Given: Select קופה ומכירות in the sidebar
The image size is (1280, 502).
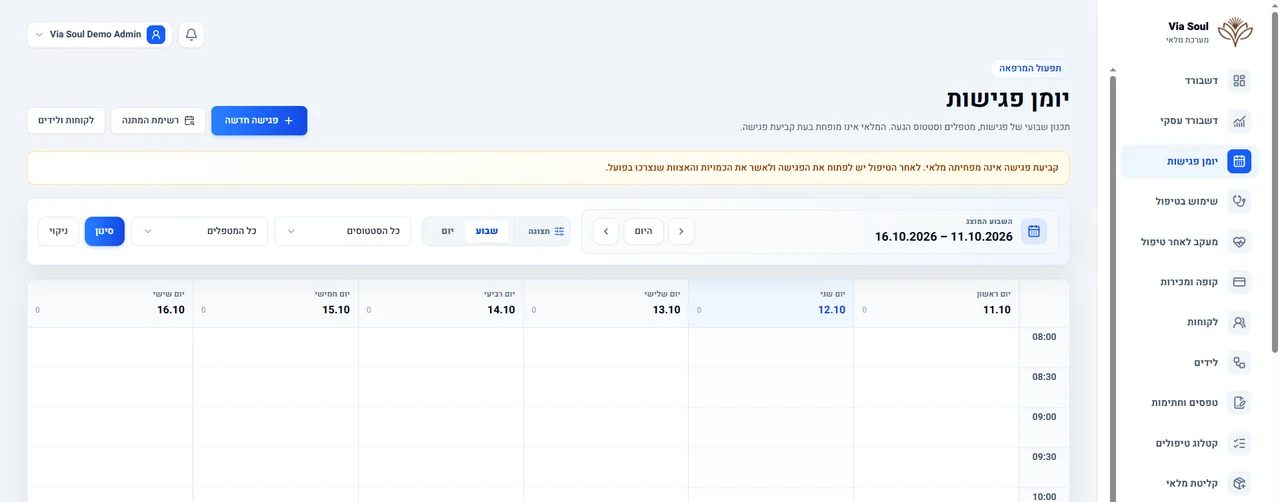Looking at the screenshot, I should pos(1187,282).
